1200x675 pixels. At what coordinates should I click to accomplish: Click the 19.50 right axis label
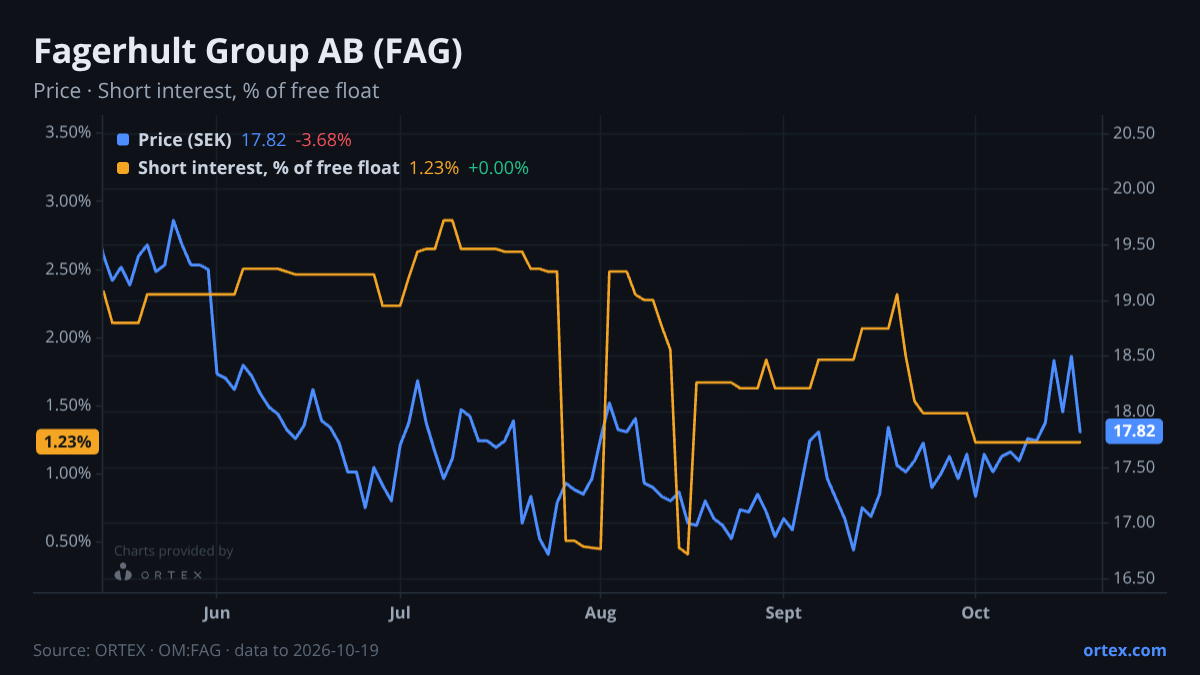click(1135, 245)
